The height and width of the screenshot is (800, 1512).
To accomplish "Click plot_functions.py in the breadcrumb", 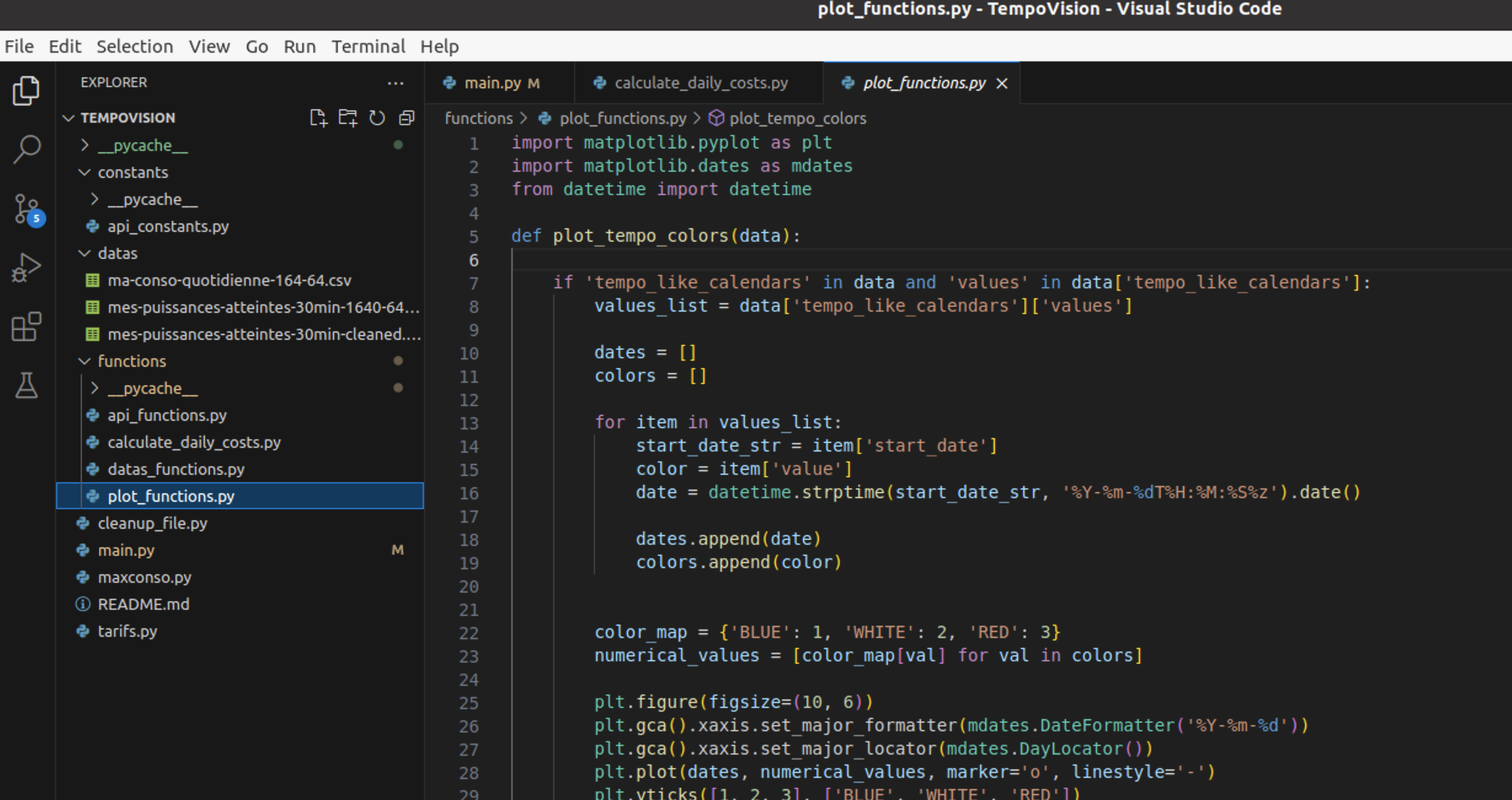I will (x=623, y=118).
